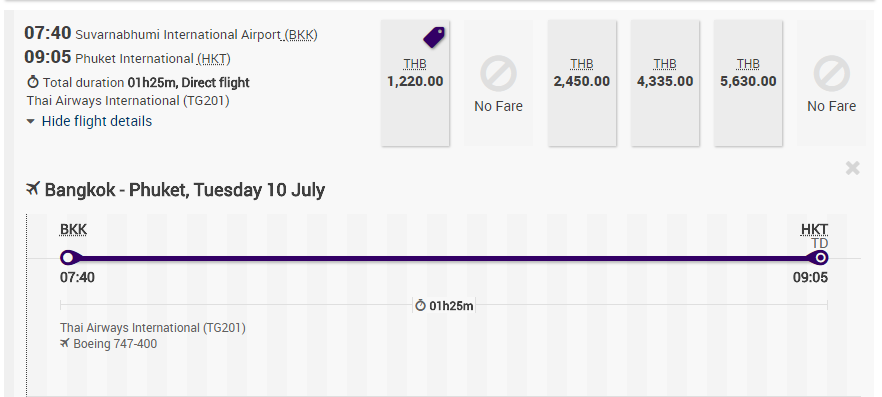
Task: Click the HKT arrival marker on timeline
Action: 821,258
